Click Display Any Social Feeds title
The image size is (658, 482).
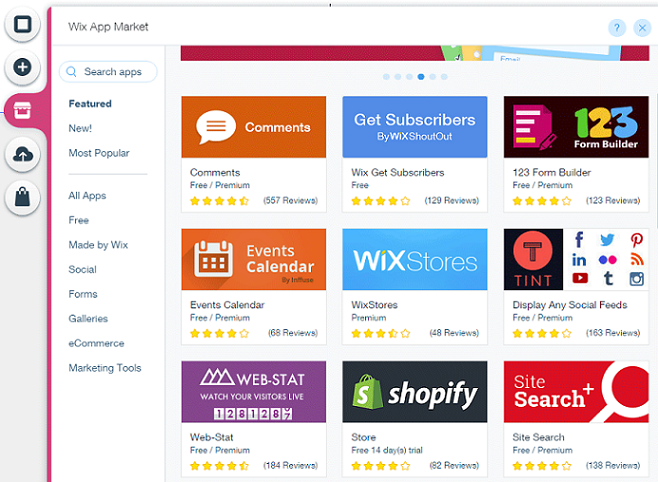569,305
